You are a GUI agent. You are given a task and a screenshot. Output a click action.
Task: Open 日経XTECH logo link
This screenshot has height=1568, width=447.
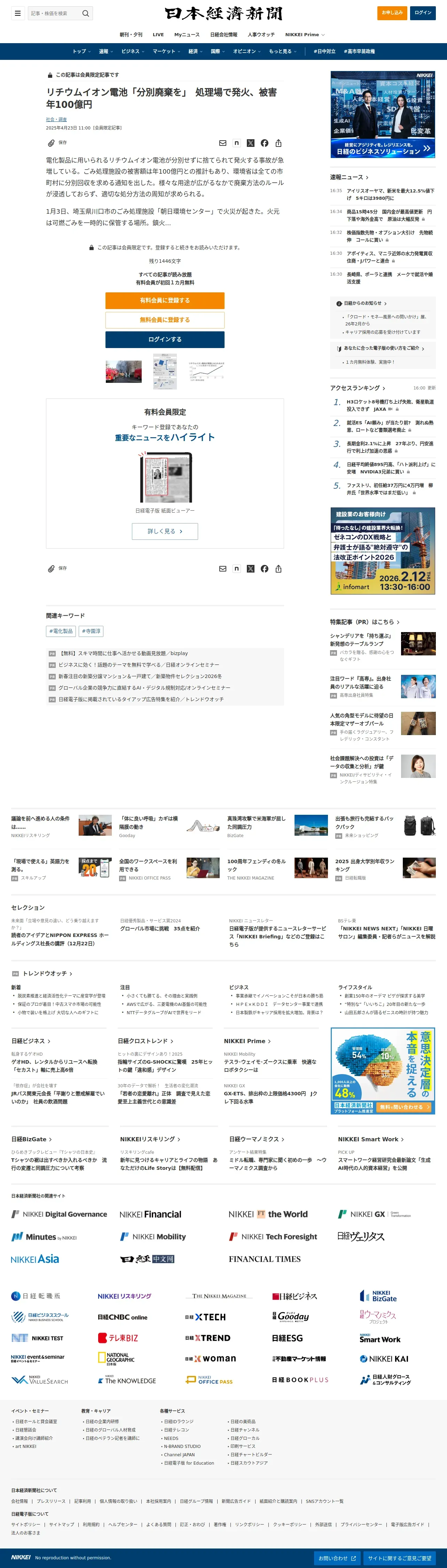205,1317
